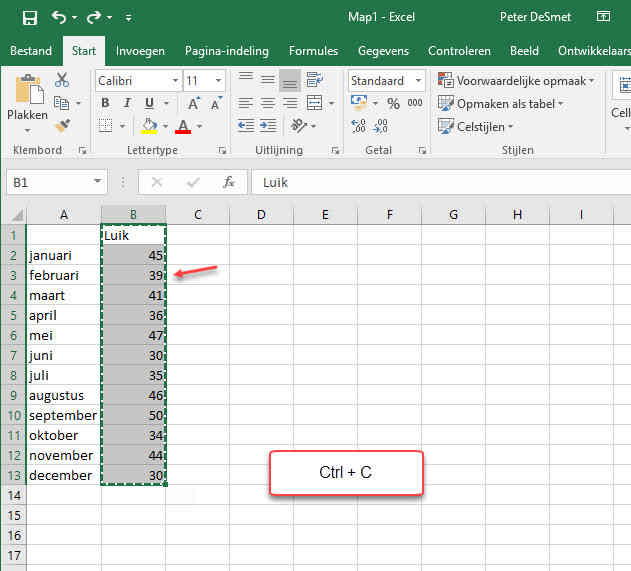Apply cell borders icon
631x571 pixels.
pyautogui.click(x=105, y=126)
